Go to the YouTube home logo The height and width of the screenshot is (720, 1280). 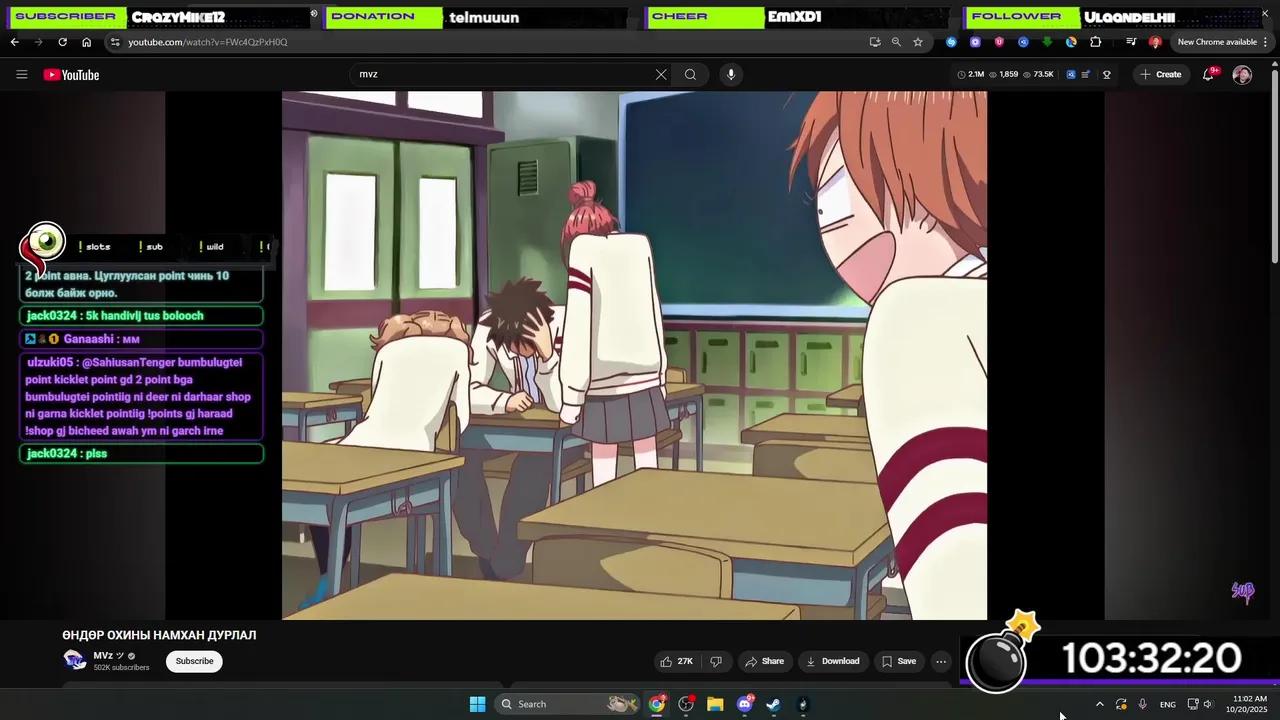click(71, 75)
